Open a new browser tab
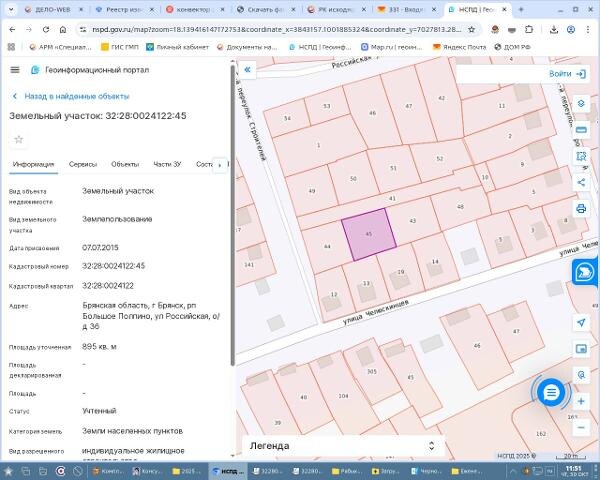 pos(521,10)
